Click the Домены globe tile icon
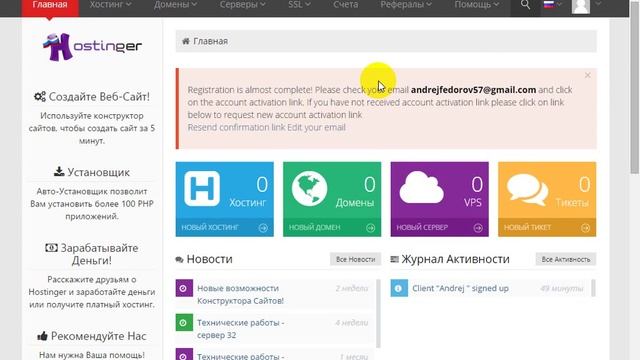Screen dimensions: 640x360 [x=309, y=188]
